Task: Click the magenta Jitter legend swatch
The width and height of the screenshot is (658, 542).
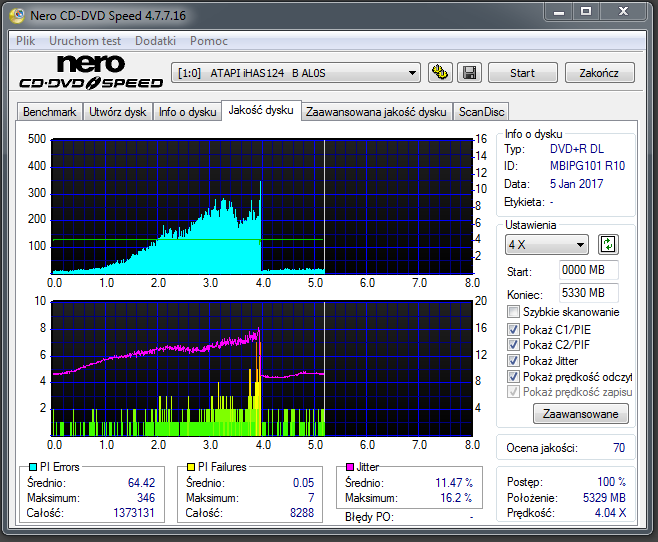Action: 350,467
